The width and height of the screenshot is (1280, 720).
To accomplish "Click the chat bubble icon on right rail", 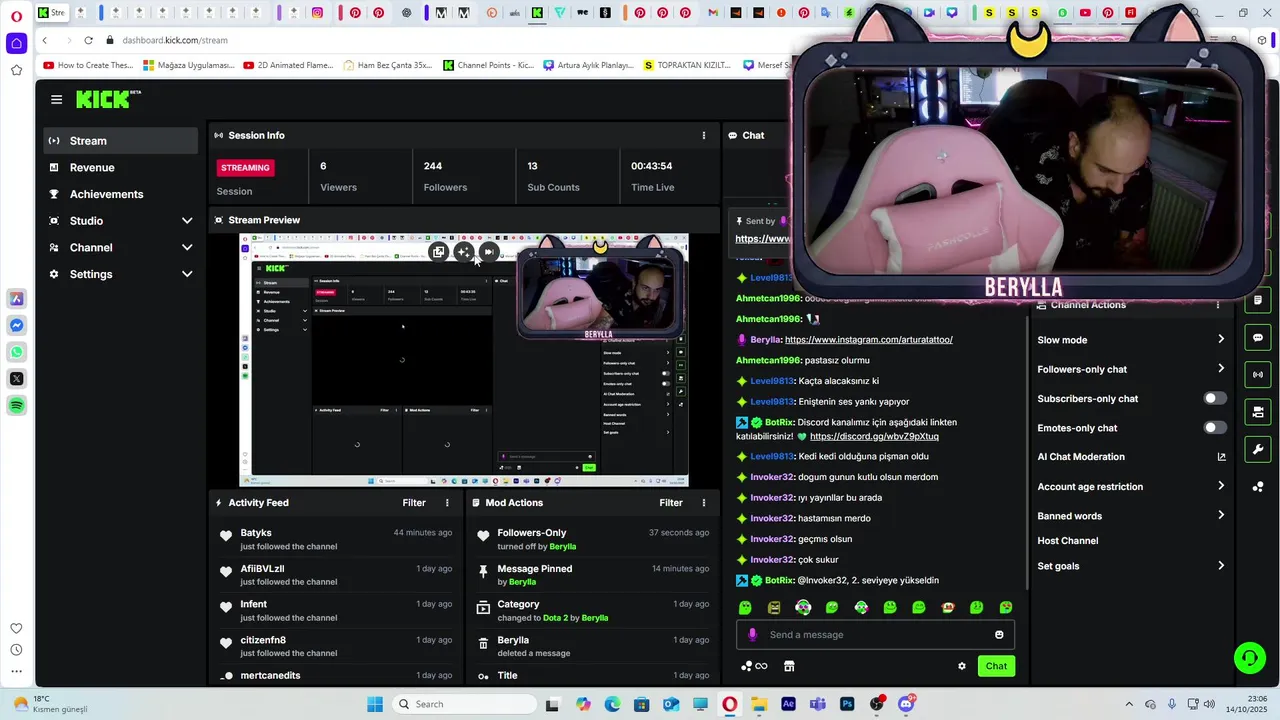I will pos(1258,338).
